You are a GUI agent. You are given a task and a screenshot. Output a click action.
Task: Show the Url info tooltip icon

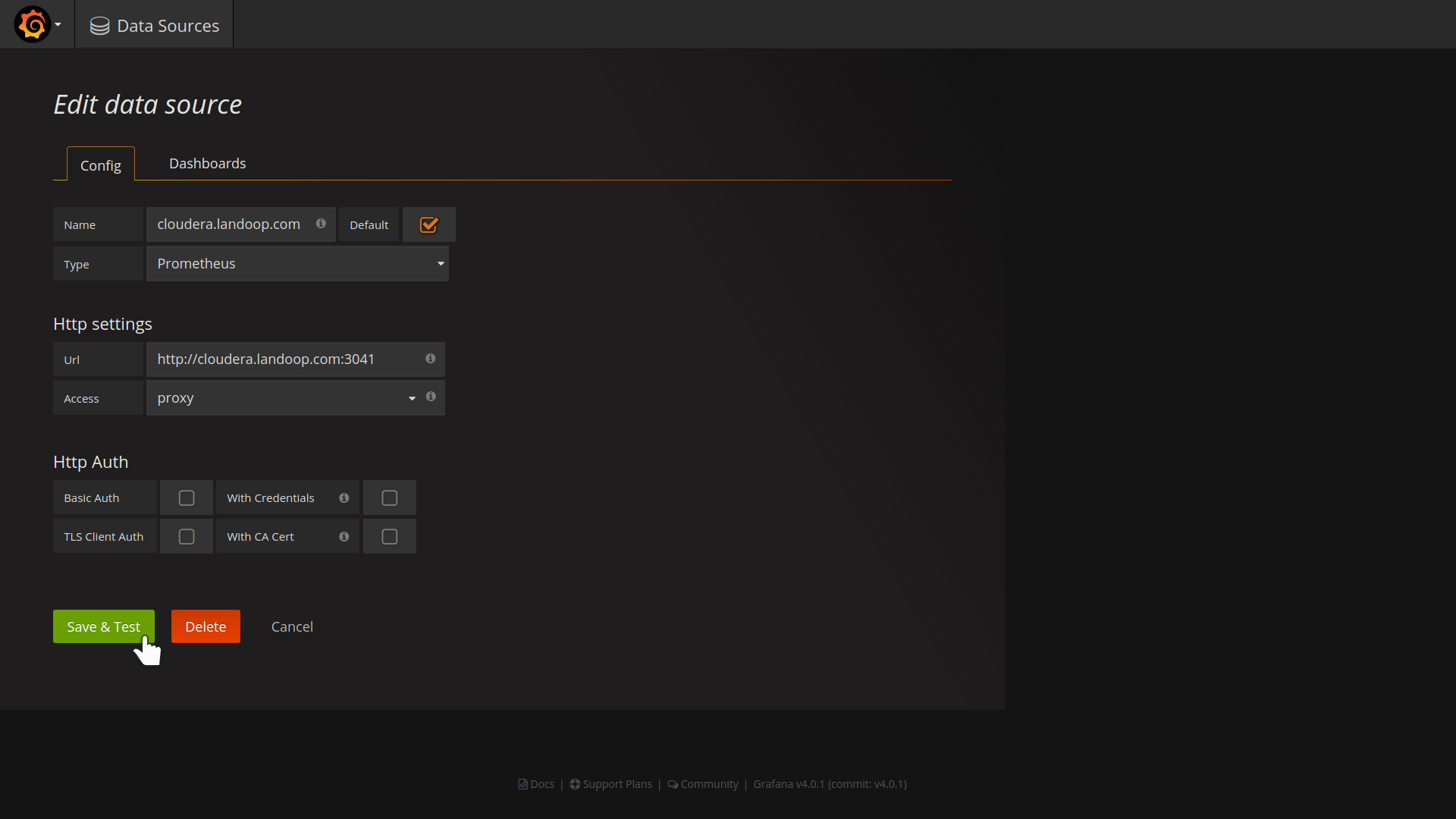click(430, 358)
